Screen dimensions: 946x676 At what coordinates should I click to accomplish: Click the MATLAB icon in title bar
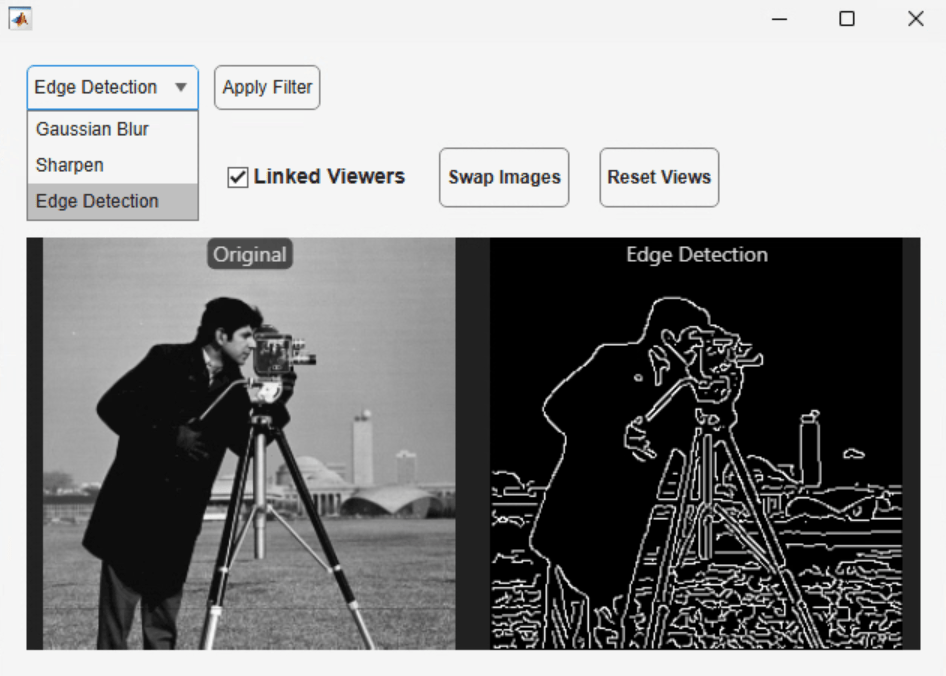coord(20,19)
